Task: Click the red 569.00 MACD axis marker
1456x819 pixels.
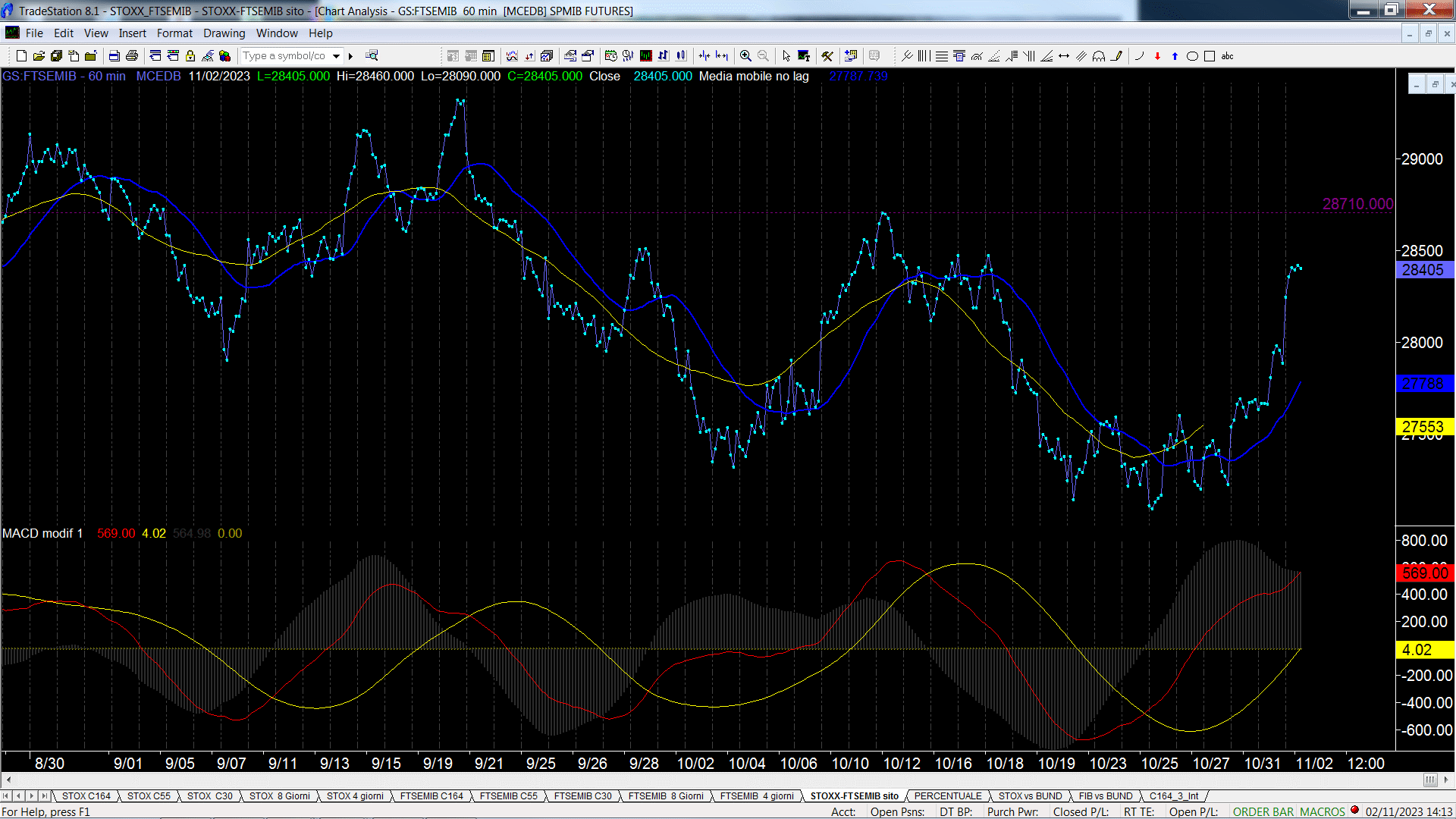Action: [x=1425, y=573]
